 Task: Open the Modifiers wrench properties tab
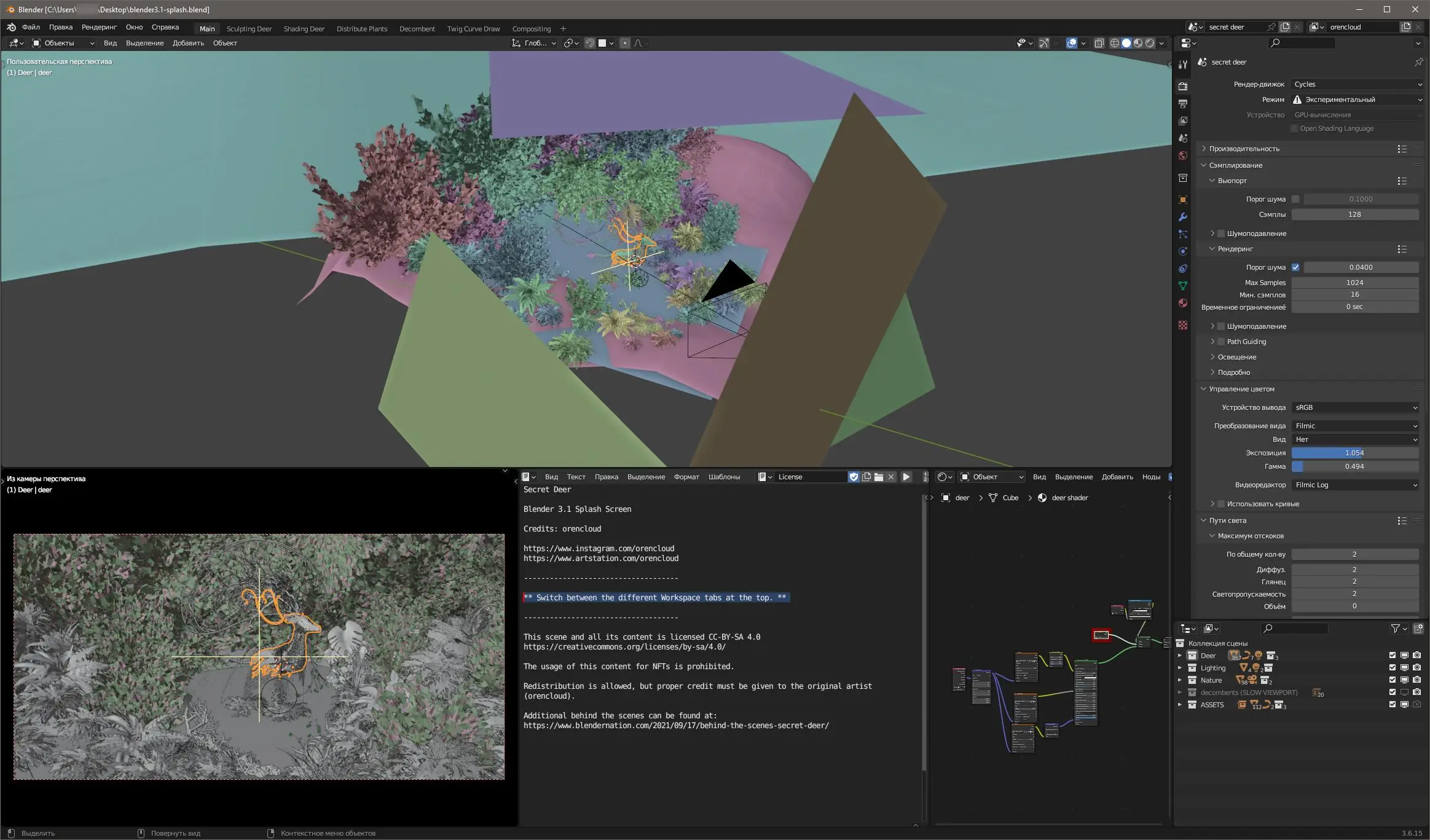[x=1182, y=217]
